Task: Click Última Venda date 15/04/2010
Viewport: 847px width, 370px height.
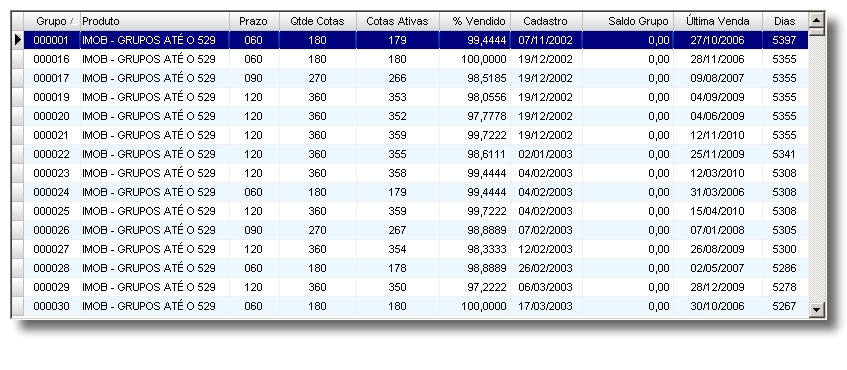Action: coord(718,211)
